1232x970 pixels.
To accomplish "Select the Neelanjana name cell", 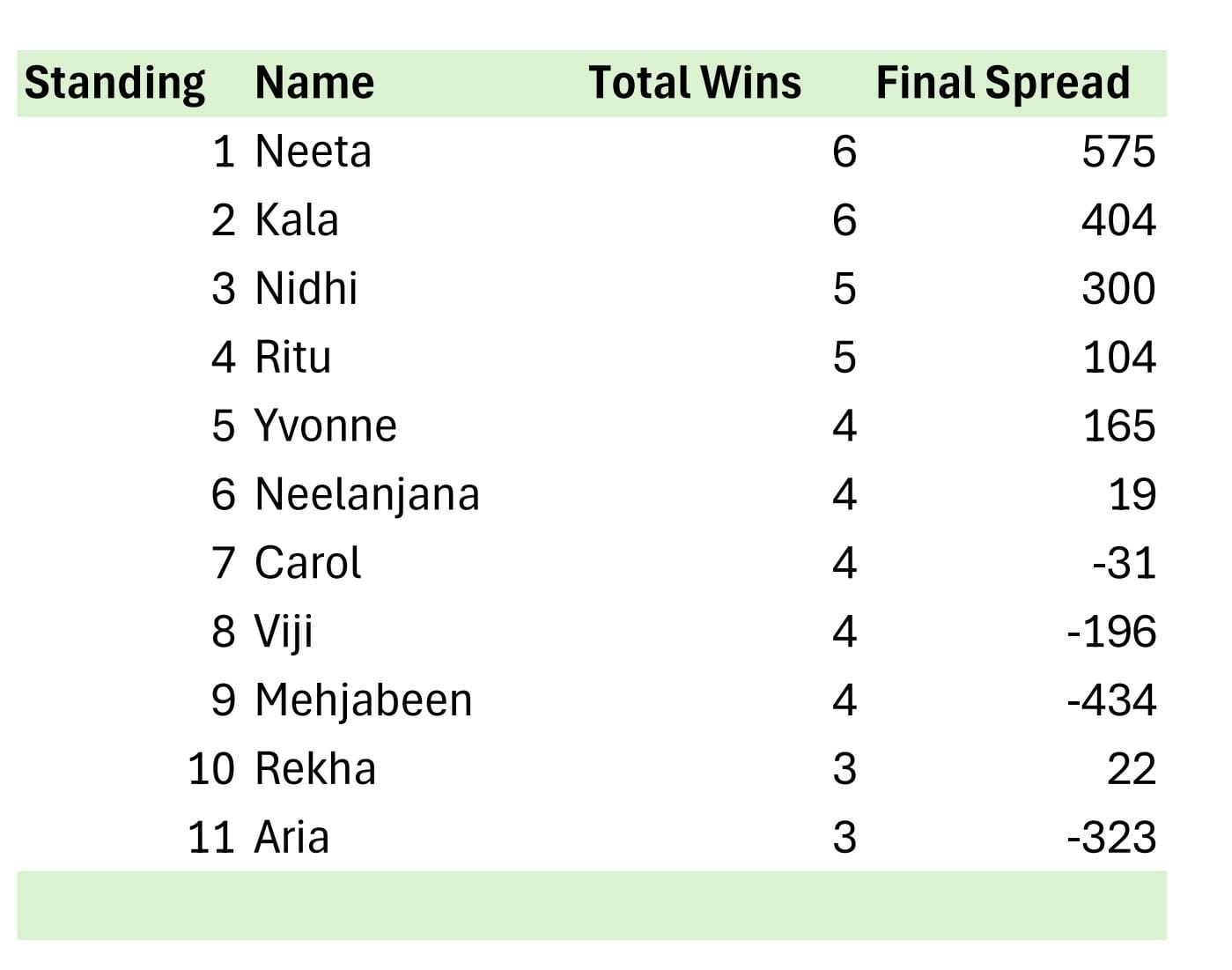I will click(366, 494).
